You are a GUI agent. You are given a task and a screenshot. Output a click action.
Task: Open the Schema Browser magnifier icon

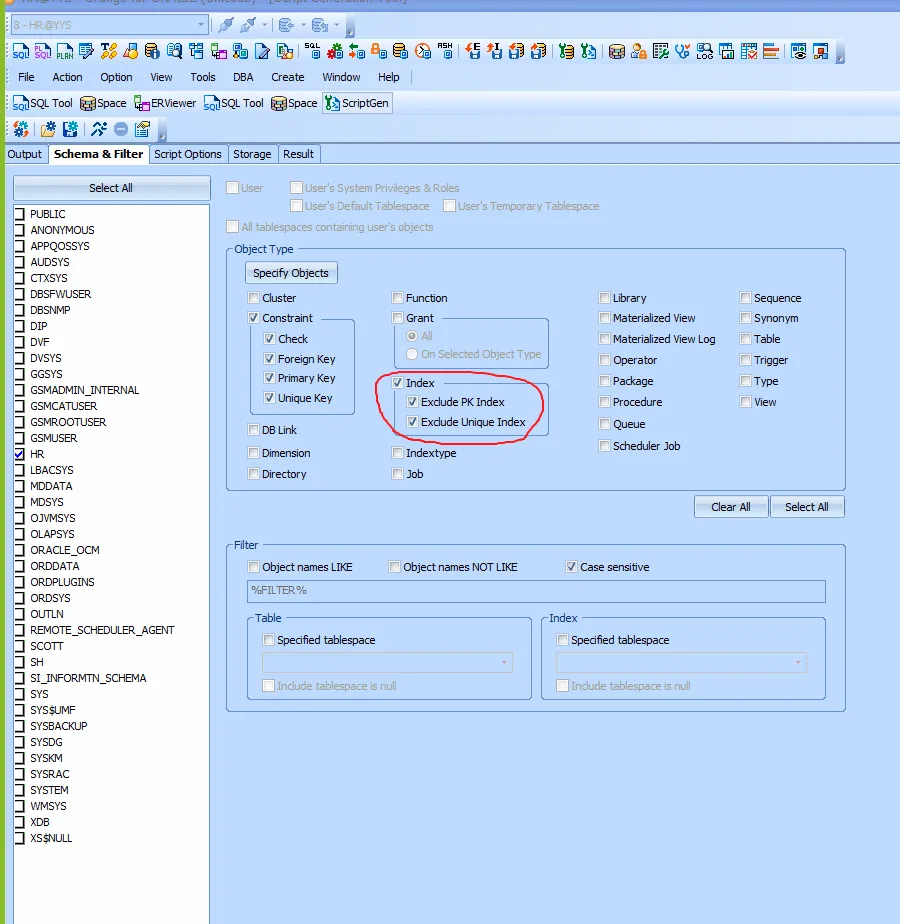(x=174, y=52)
